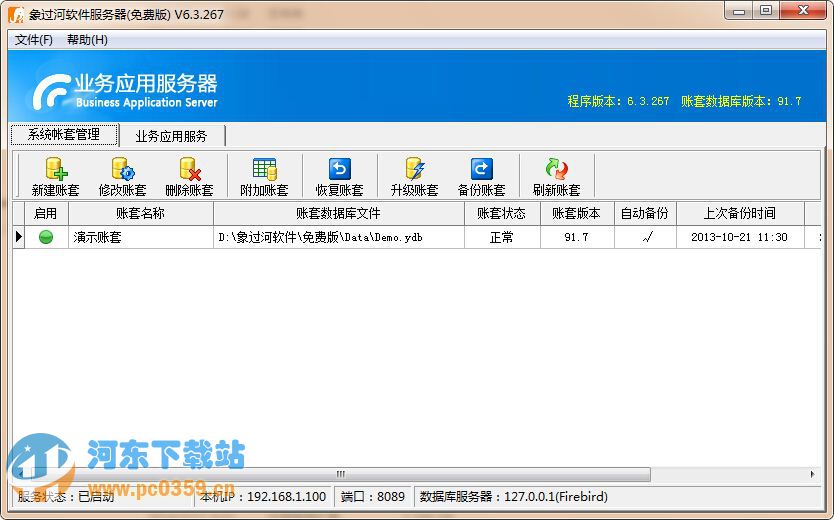
Task: Click the 恢复账套 (restore account set) icon
Action: point(339,169)
